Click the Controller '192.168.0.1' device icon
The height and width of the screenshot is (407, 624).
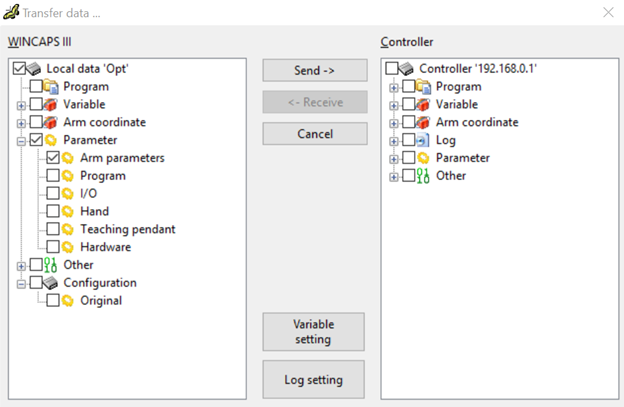(x=406, y=69)
